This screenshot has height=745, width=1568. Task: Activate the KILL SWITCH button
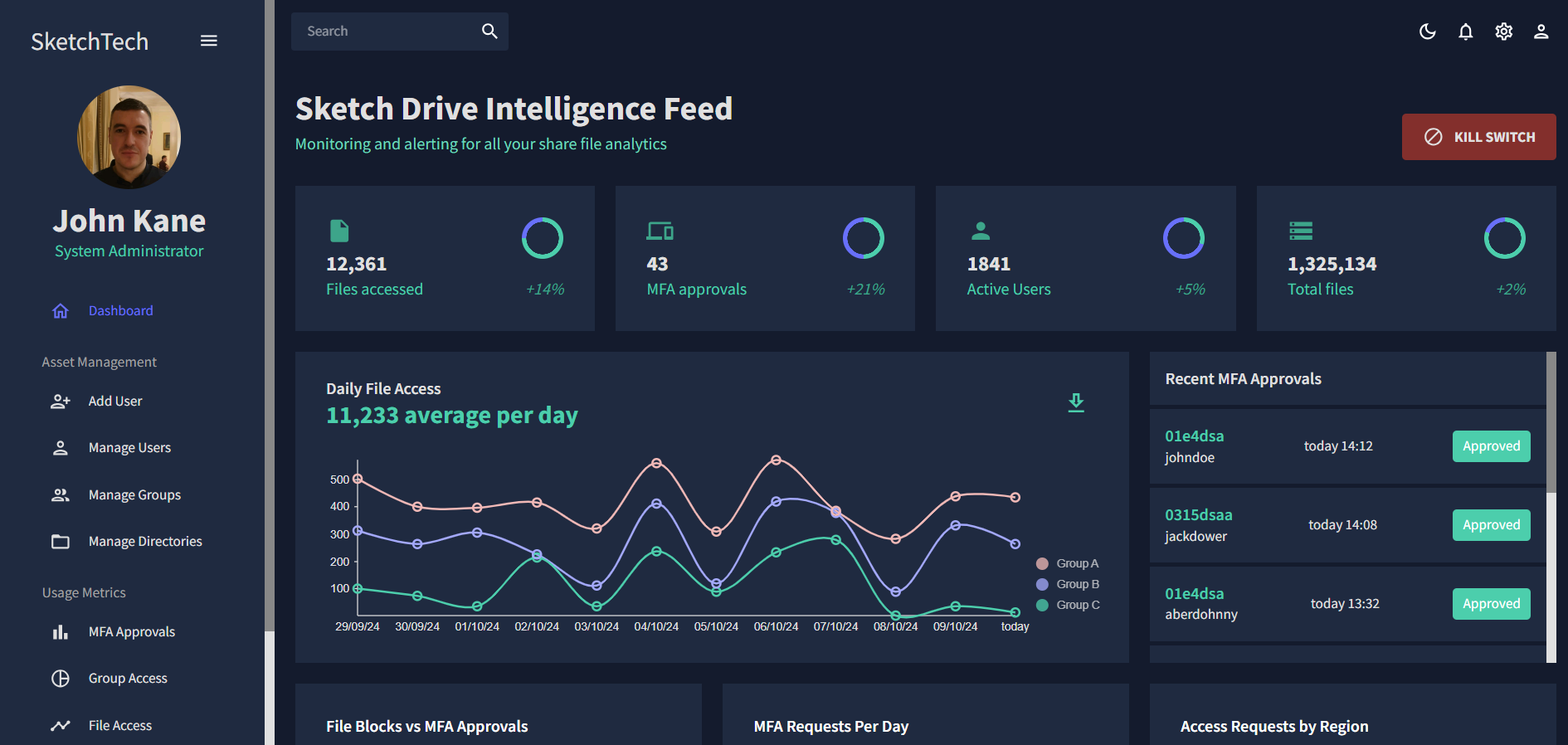(1479, 137)
